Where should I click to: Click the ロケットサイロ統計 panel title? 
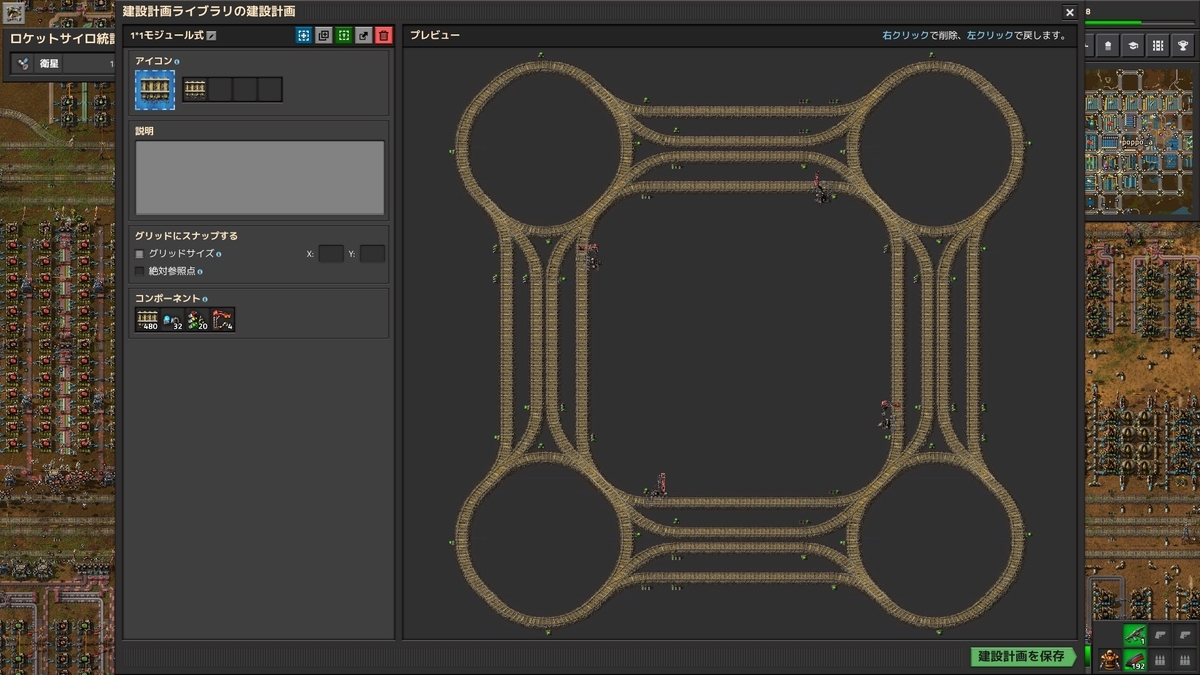(x=61, y=39)
